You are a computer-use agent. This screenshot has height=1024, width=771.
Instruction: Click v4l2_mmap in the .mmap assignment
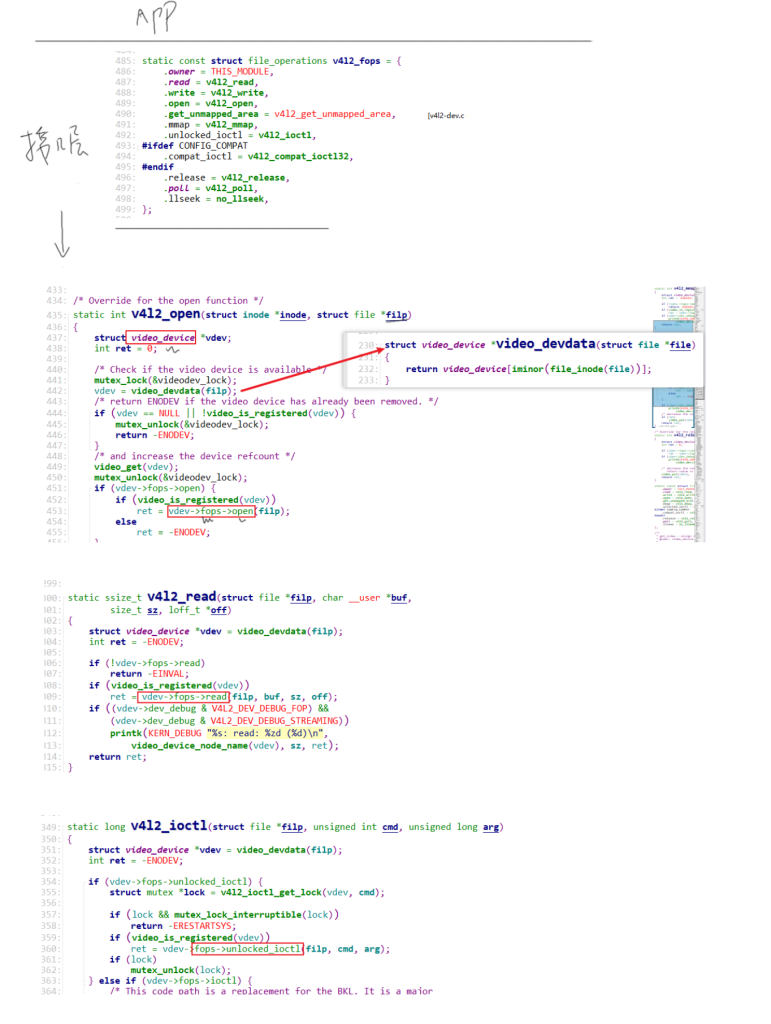(229, 125)
